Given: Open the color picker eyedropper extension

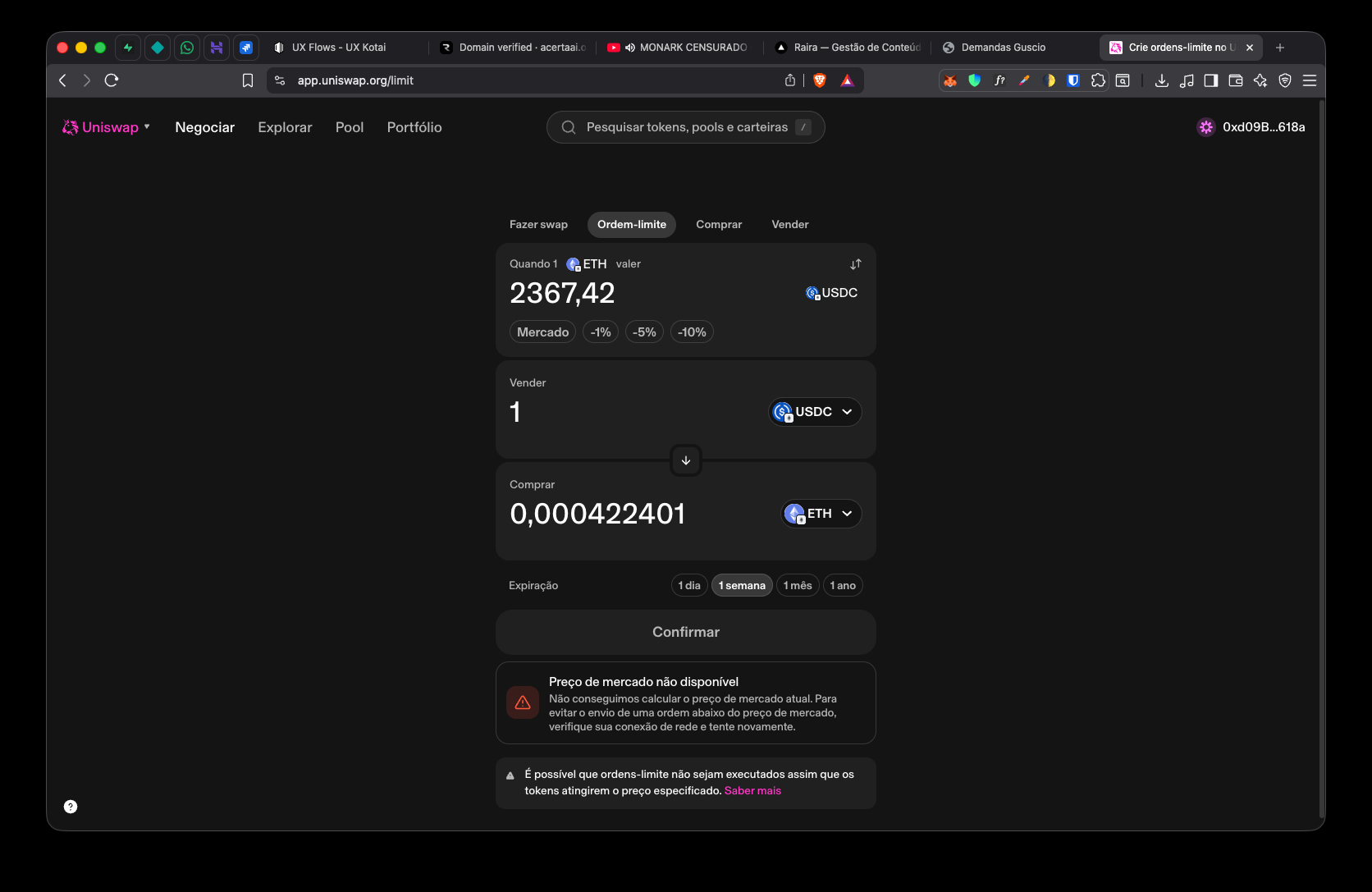Looking at the screenshot, I should (x=1024, y=80).
